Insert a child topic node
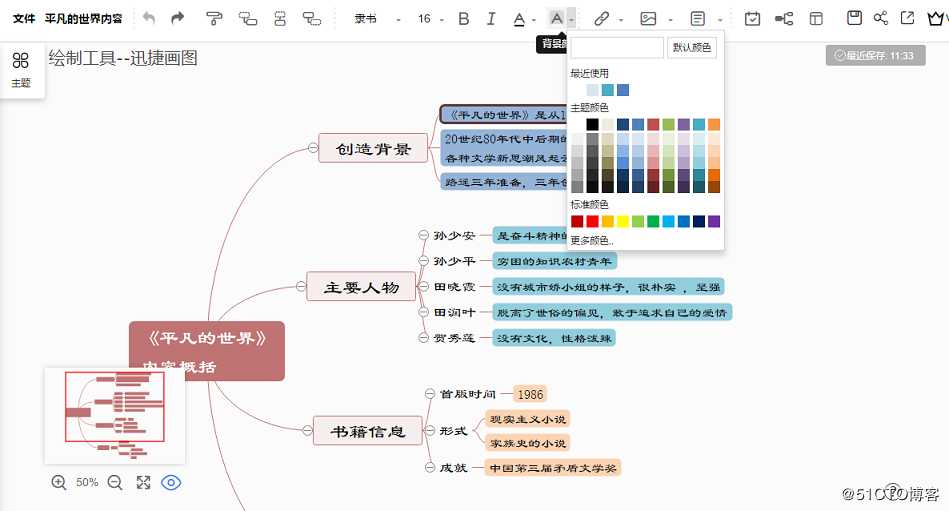949x511 pixels. 248,19
